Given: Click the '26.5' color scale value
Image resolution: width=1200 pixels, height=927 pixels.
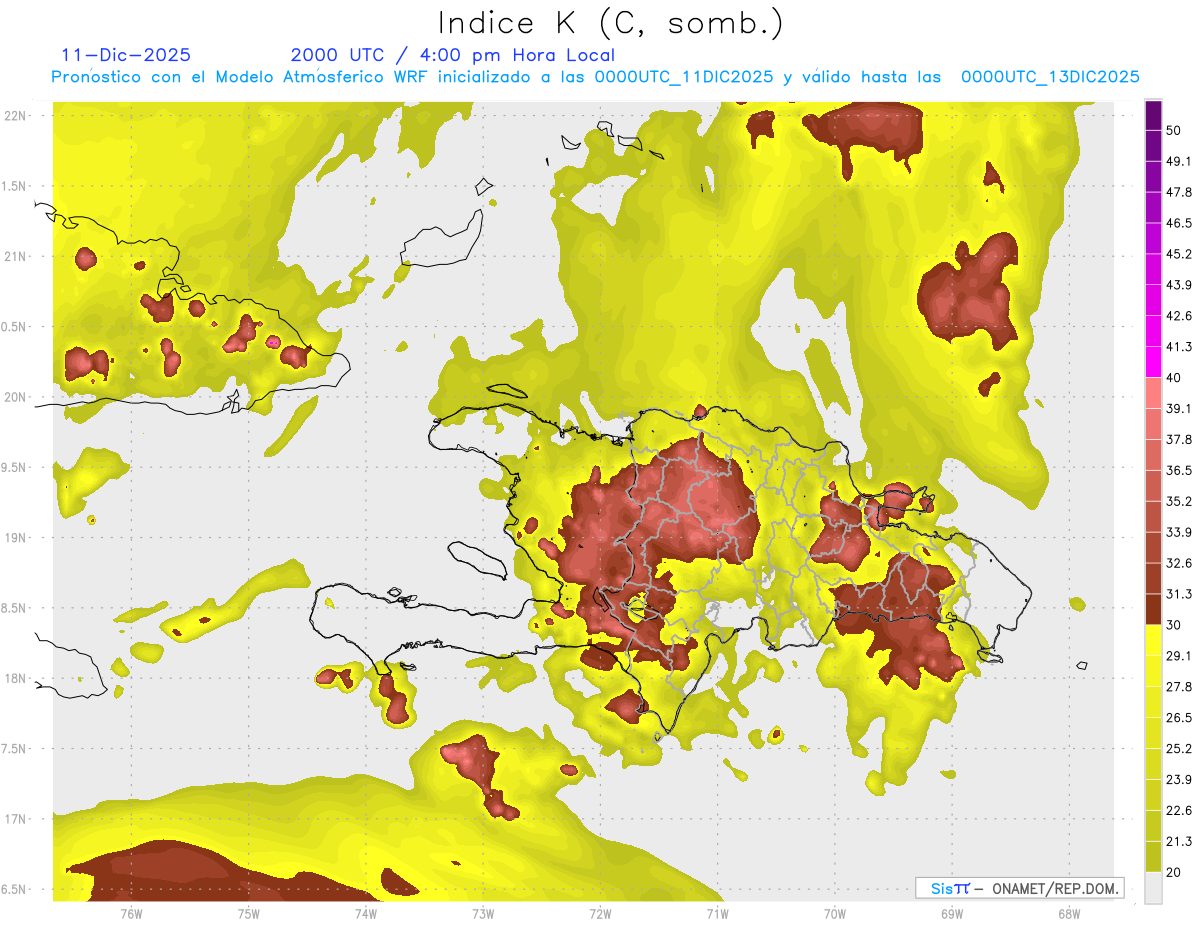Looking at the screenshot, I should (x=1179, y=718).
